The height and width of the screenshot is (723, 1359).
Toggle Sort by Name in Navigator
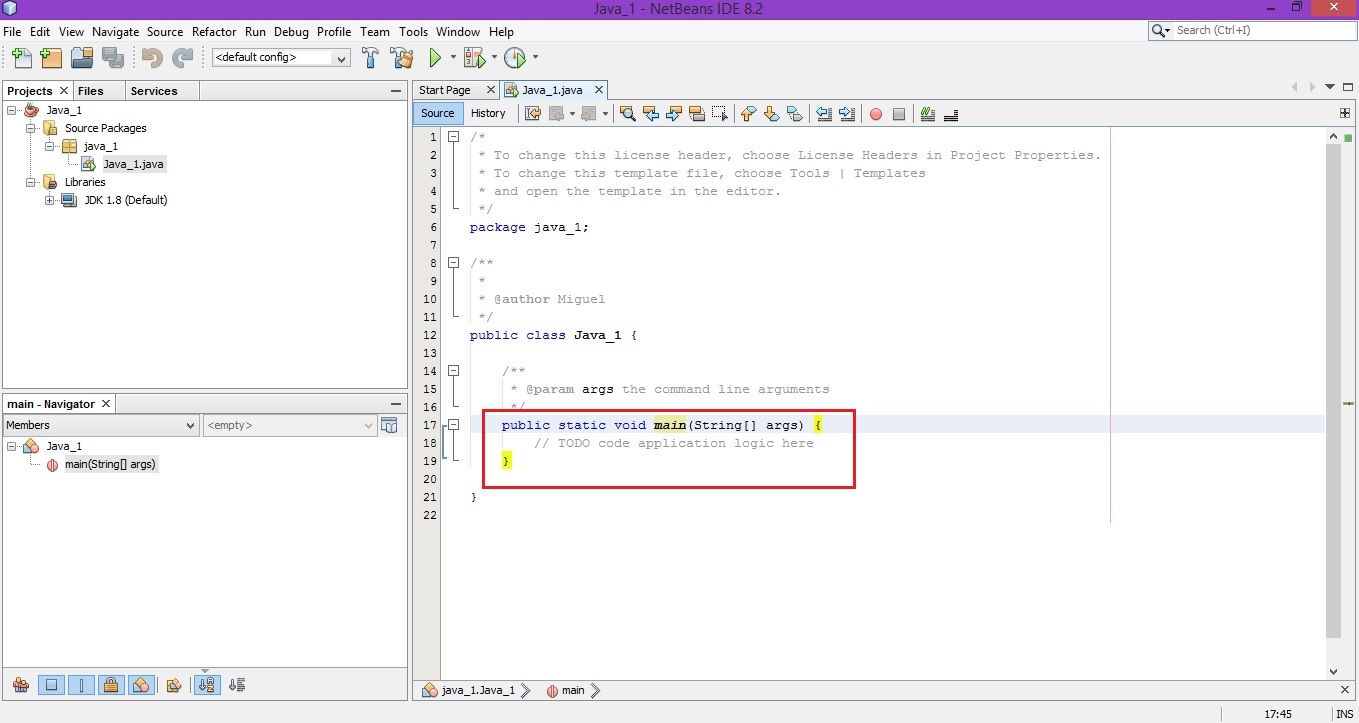coord(207,685)
